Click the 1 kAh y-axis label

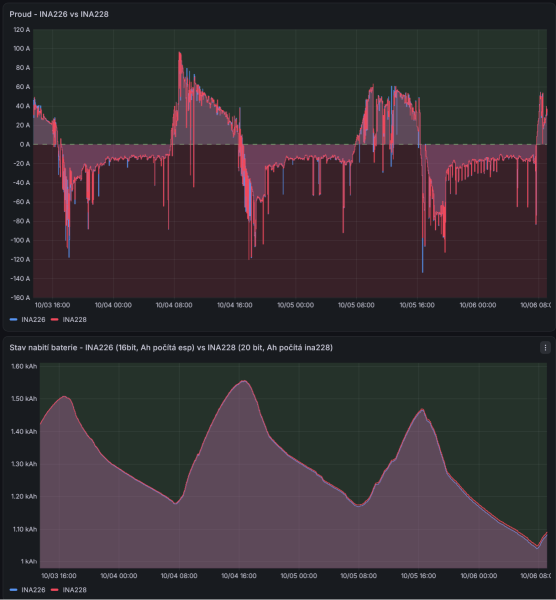(x=29, y=561)
